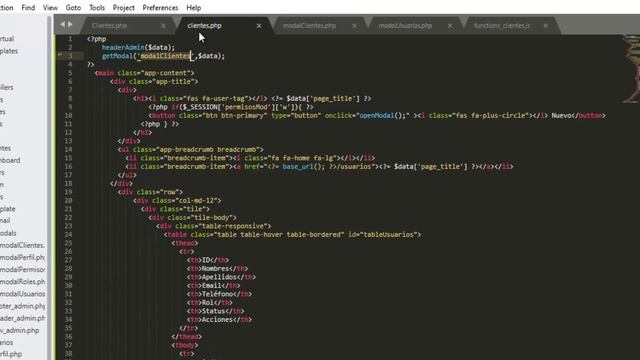Click 'app-content' class on line 5
This screenshot has height=360, width=640.
[167, 73]
